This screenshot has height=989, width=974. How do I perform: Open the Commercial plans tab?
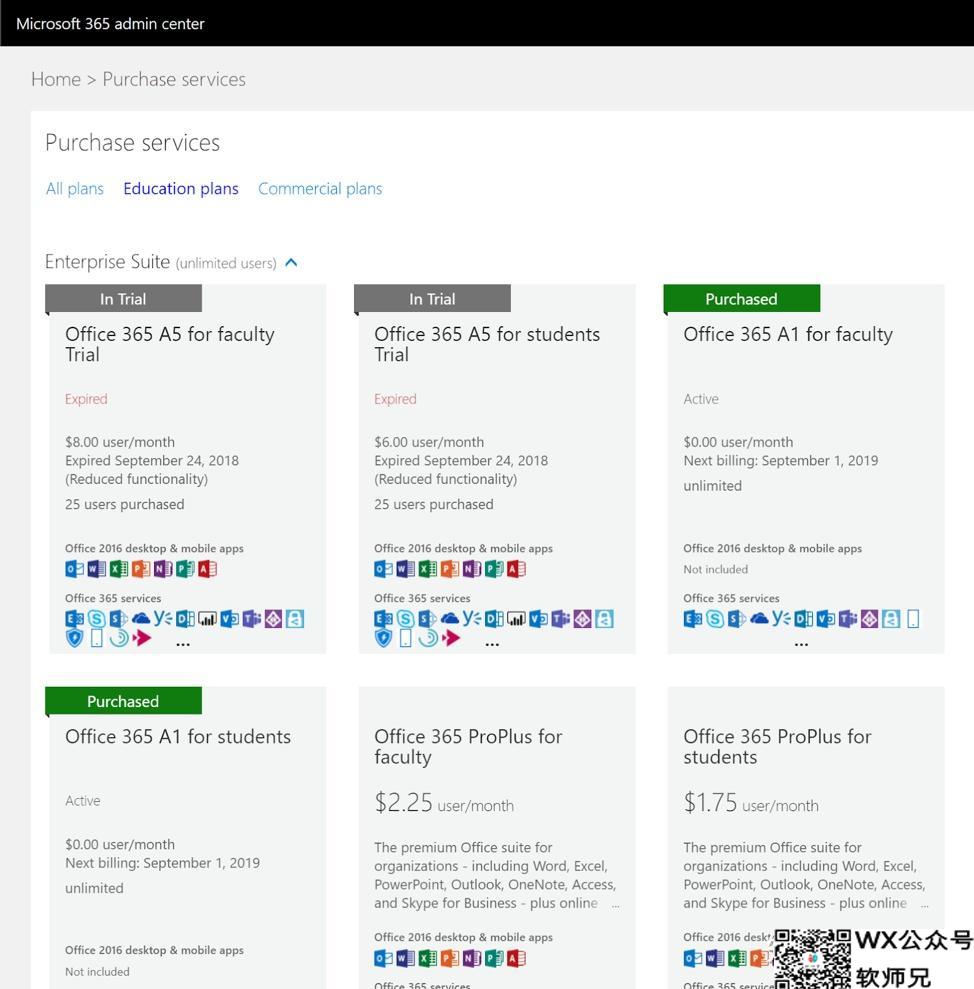coord(320,189)
